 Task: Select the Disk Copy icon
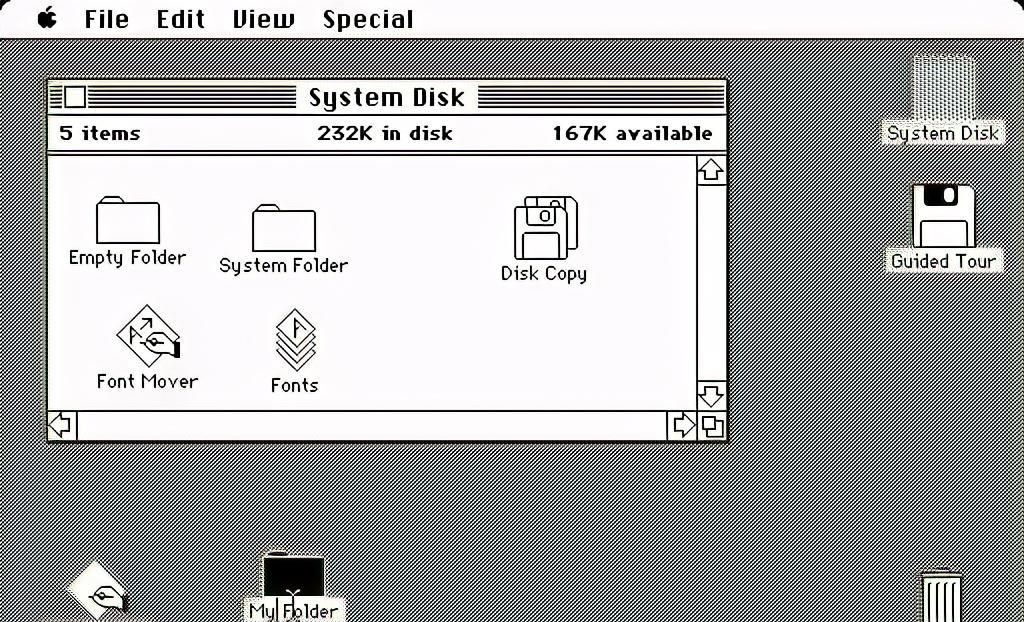click(x=546, y=227)
